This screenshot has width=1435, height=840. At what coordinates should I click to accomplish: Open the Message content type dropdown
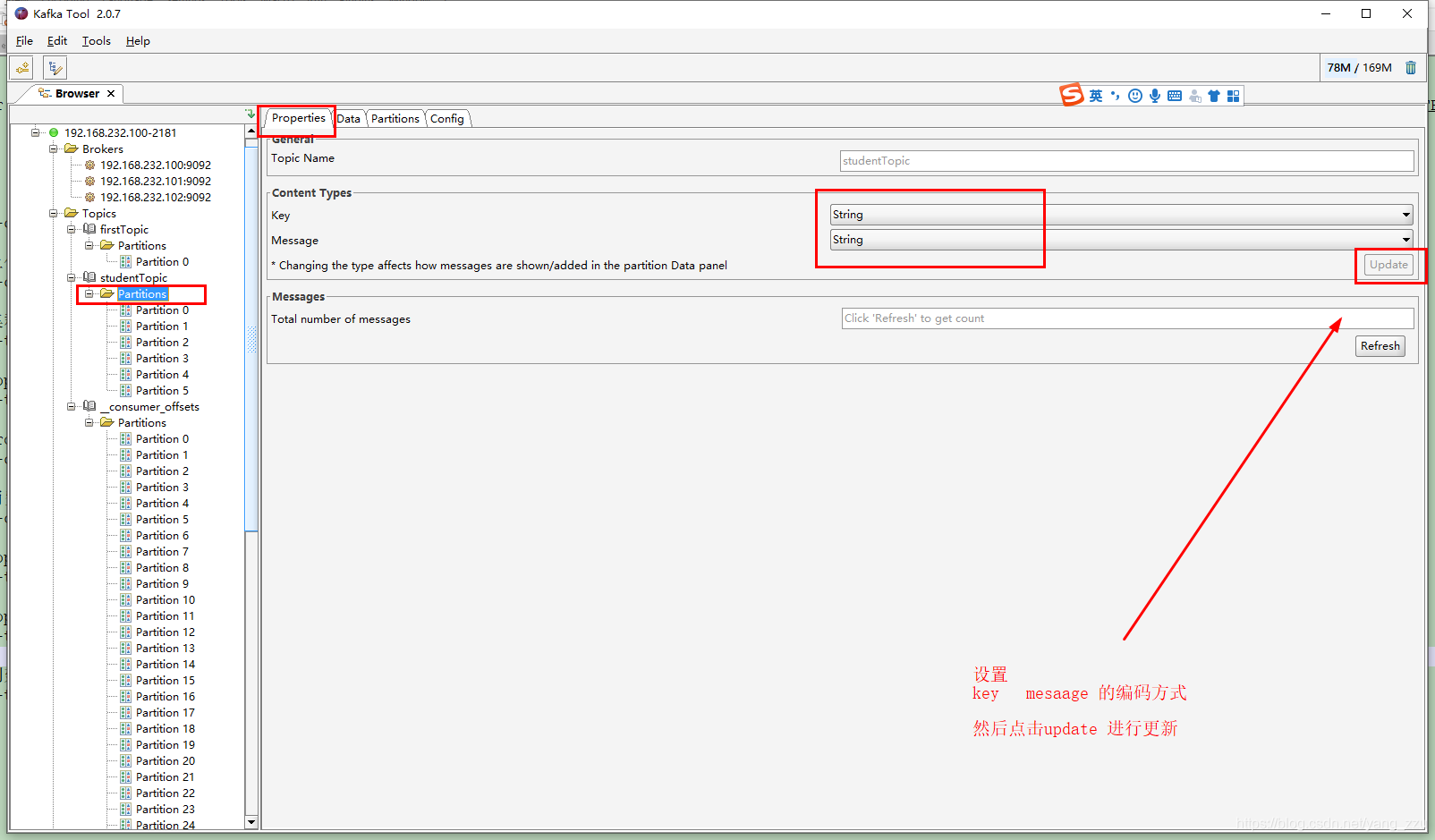[1405, 240]
